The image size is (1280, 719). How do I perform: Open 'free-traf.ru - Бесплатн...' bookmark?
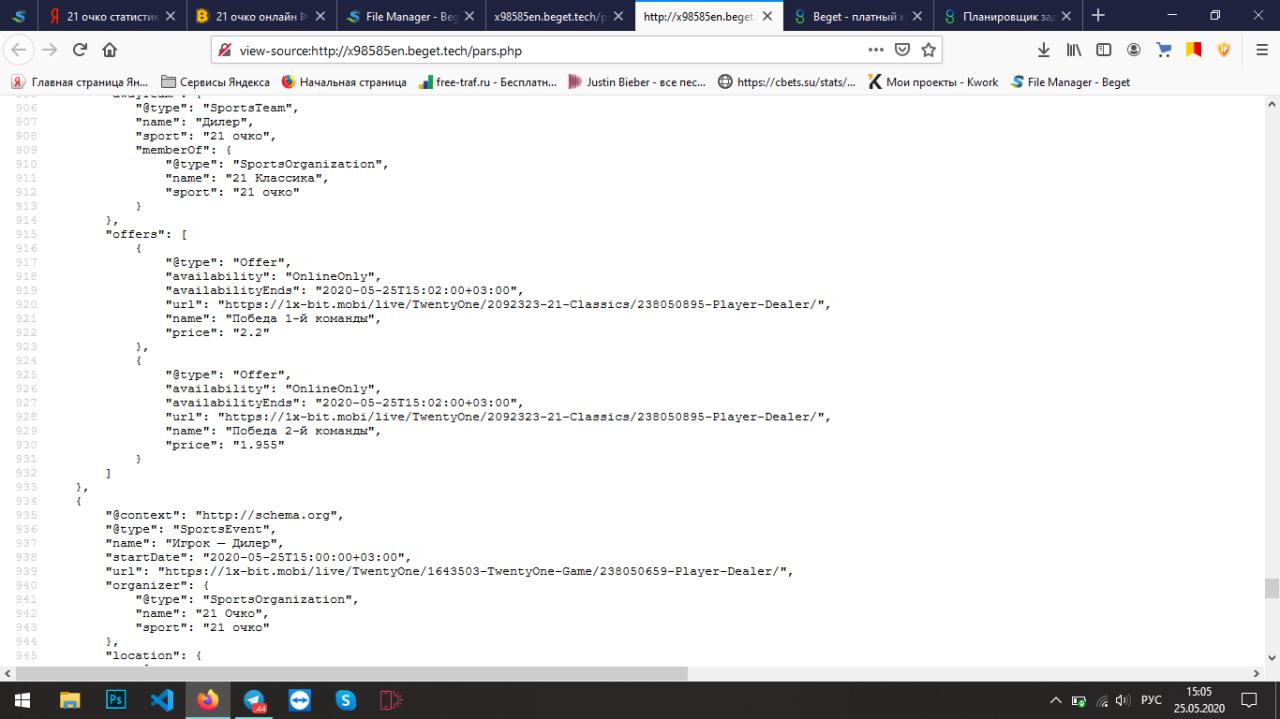coord(488,82)
